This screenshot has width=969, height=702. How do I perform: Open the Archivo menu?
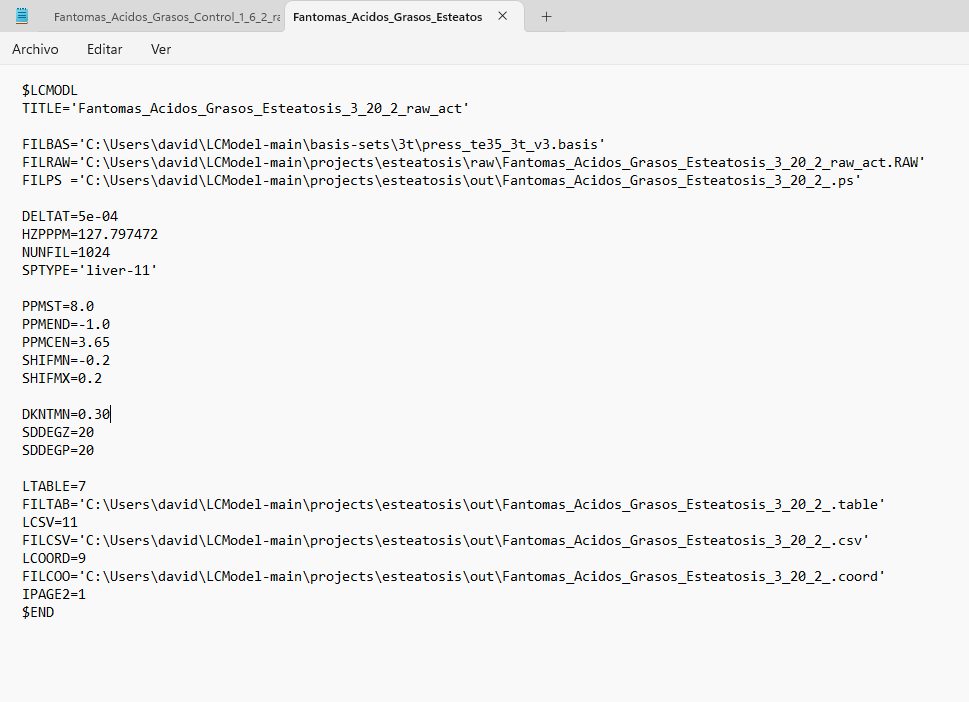(35, 49)
